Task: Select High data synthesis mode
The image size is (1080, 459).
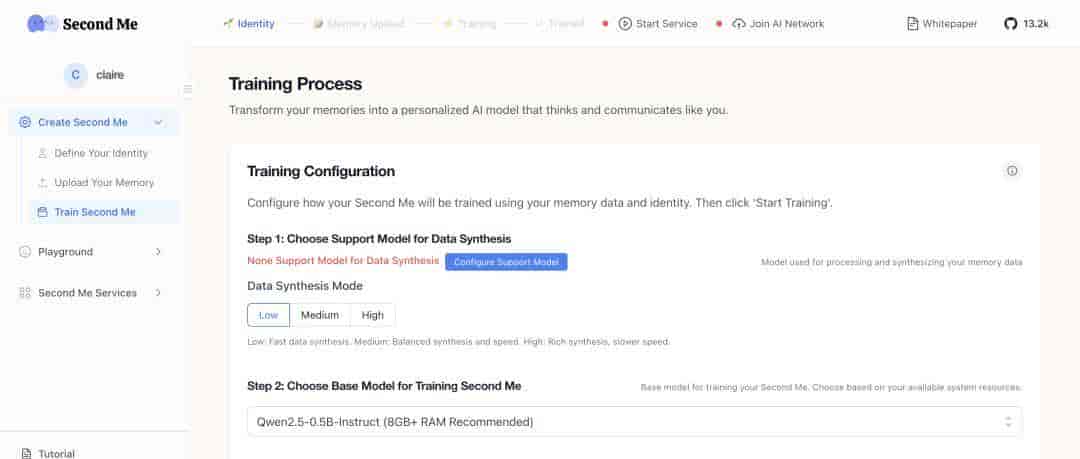Action: coord(373,315)
